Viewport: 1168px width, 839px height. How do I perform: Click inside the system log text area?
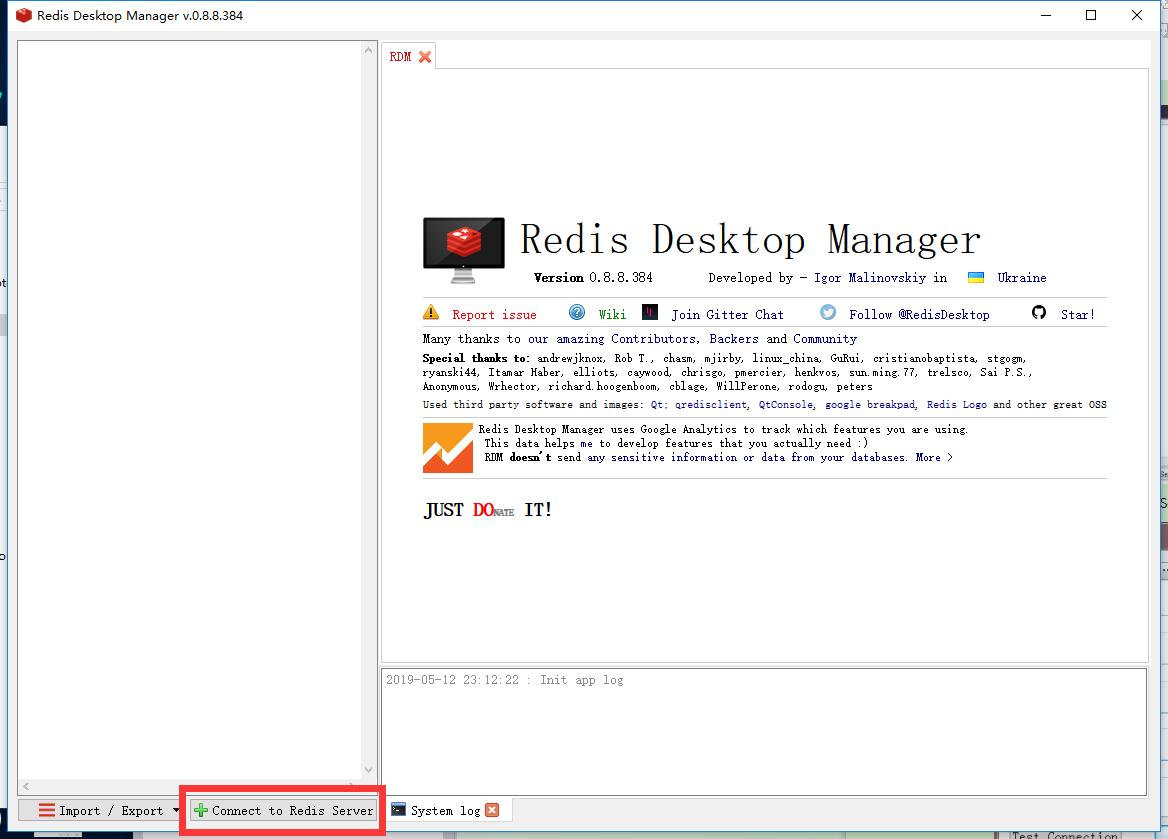click(764, 732)
